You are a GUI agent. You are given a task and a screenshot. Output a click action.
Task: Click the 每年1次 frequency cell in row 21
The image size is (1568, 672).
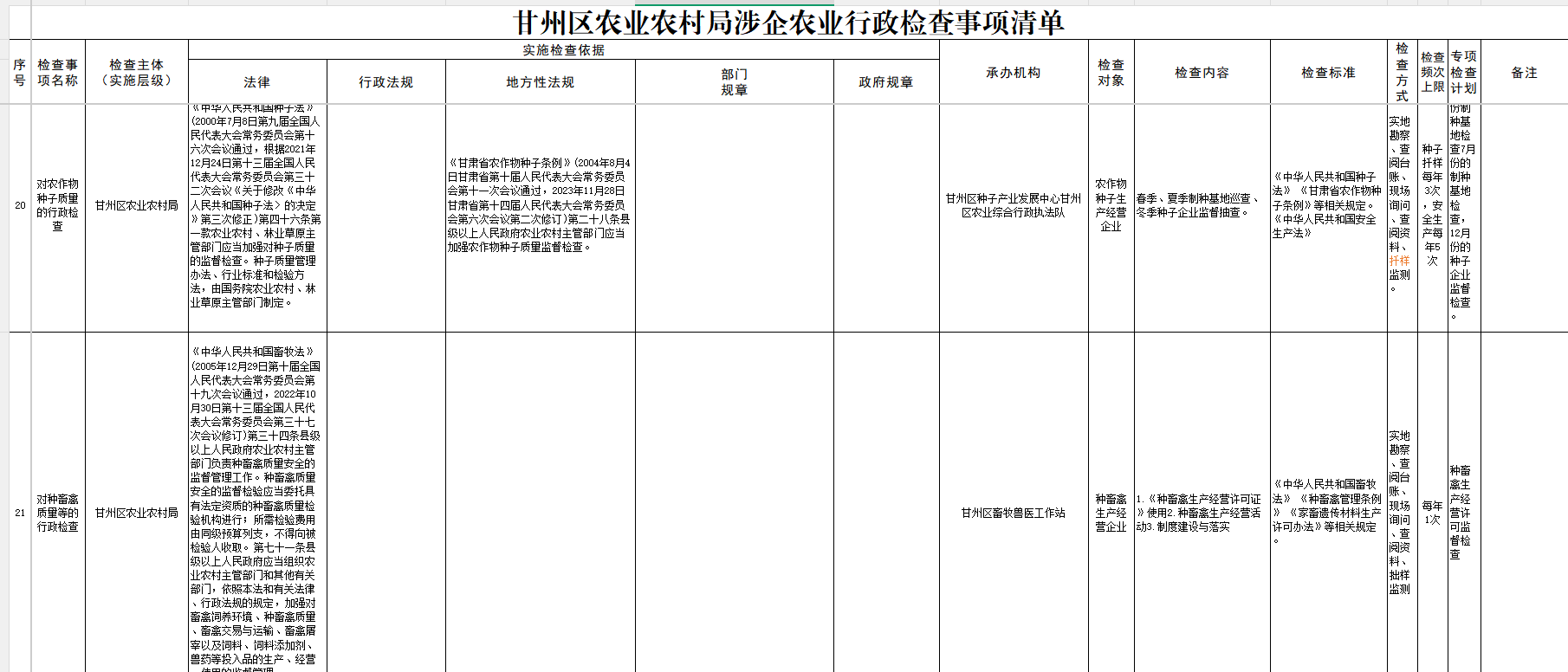(1432, 513)
